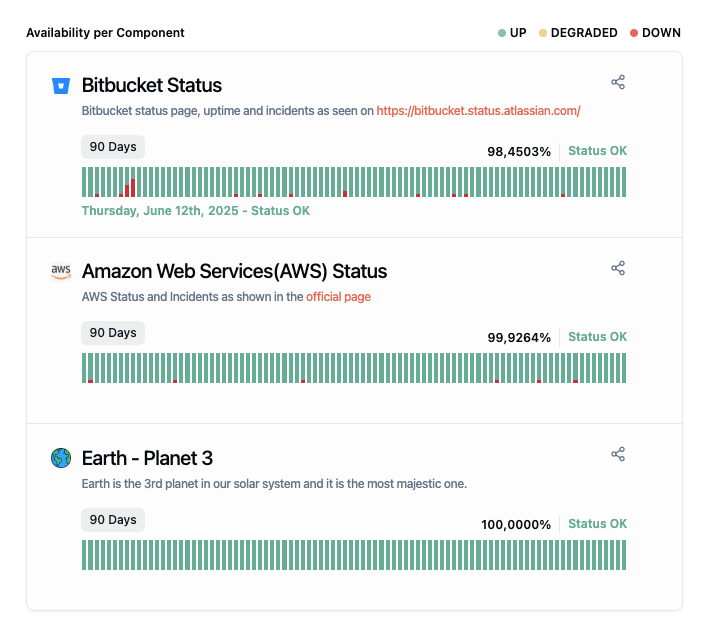Open the AWS official page link
721x636 pixels.
click(x=338, y=297)
